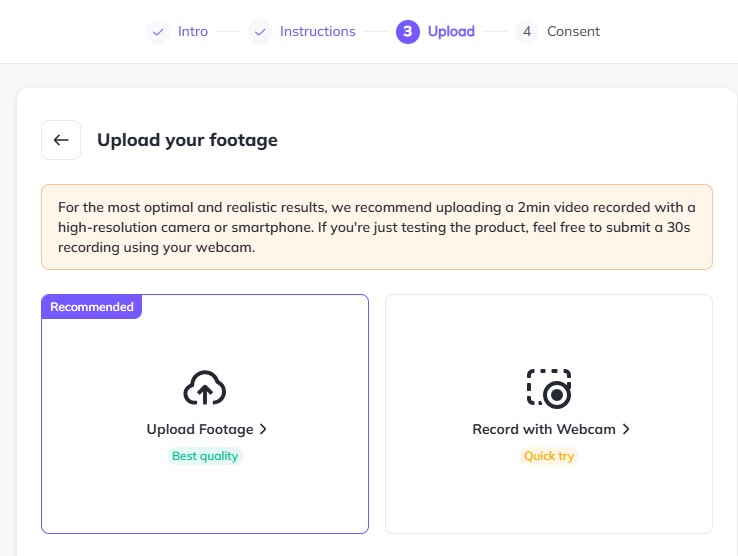The image size is (738, 556).
Task: Click the Instructions step checkmark icon
Action: click(x=260, y=32)
